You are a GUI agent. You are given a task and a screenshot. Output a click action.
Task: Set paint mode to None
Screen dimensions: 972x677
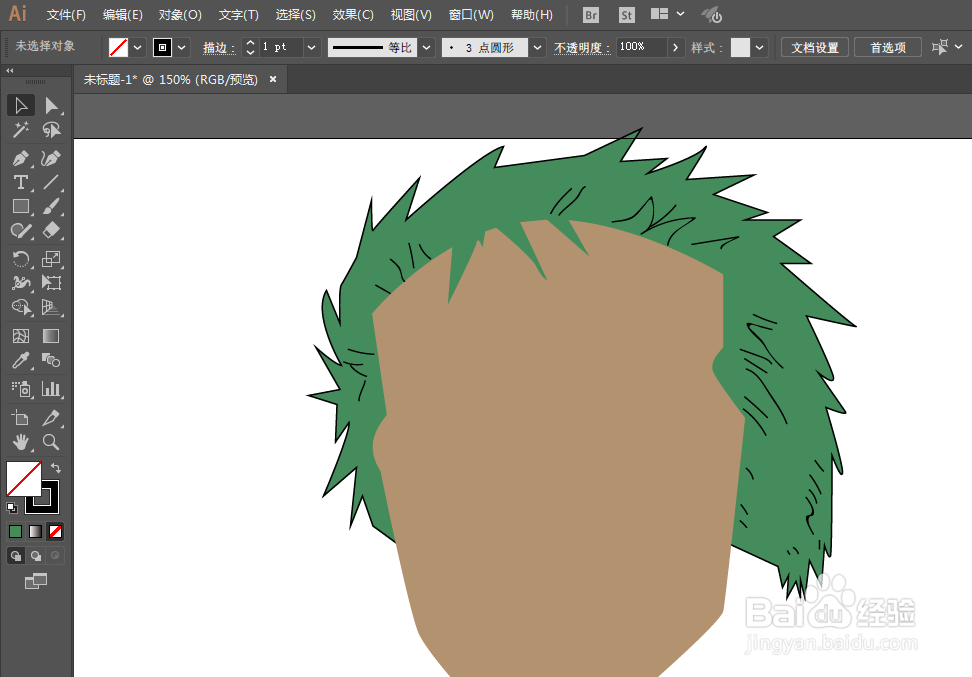point(55,531)
